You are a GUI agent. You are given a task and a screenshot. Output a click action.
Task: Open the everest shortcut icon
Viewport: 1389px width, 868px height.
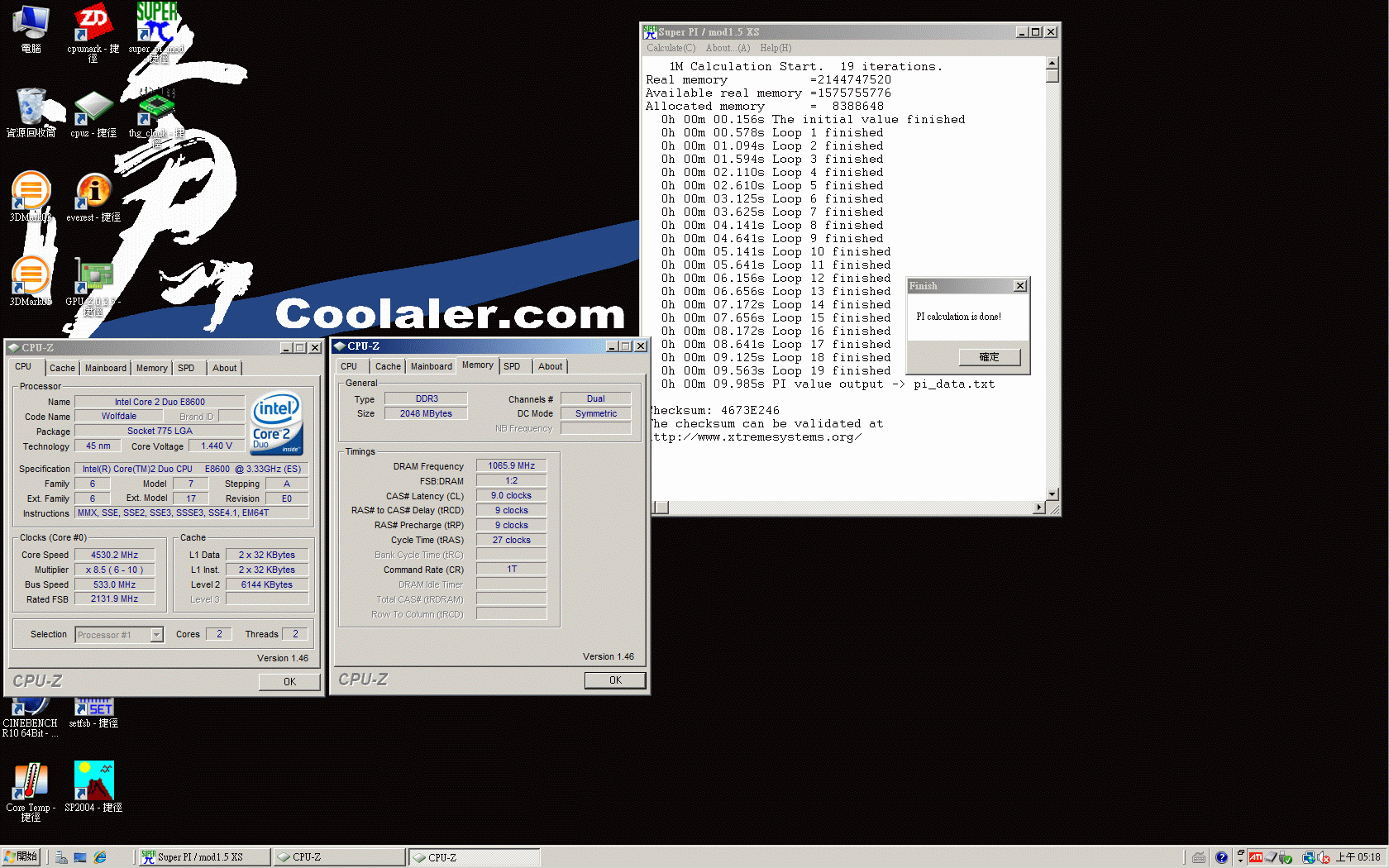coord(93,198)
